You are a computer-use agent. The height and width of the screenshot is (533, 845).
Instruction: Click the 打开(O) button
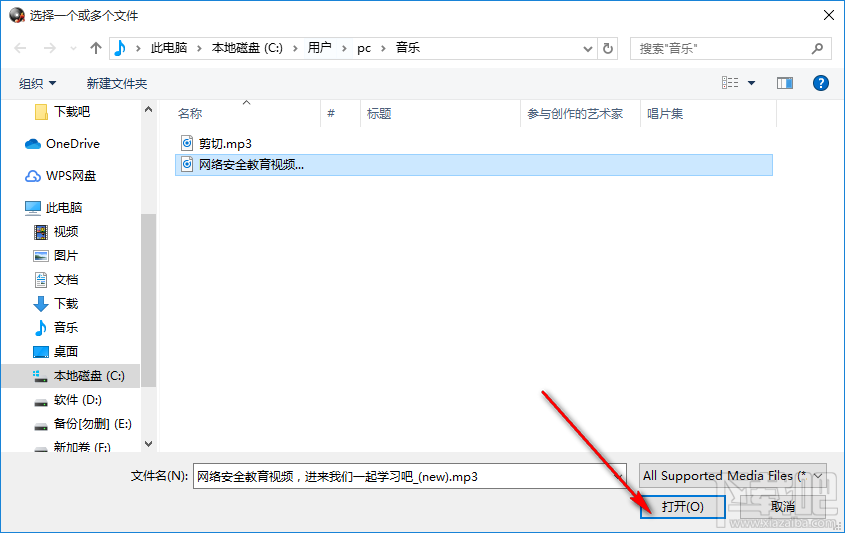click(683, 507)
